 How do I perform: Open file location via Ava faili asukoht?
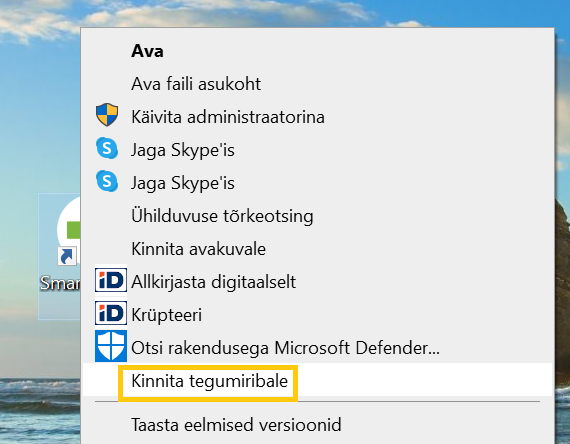coord(196,84)
